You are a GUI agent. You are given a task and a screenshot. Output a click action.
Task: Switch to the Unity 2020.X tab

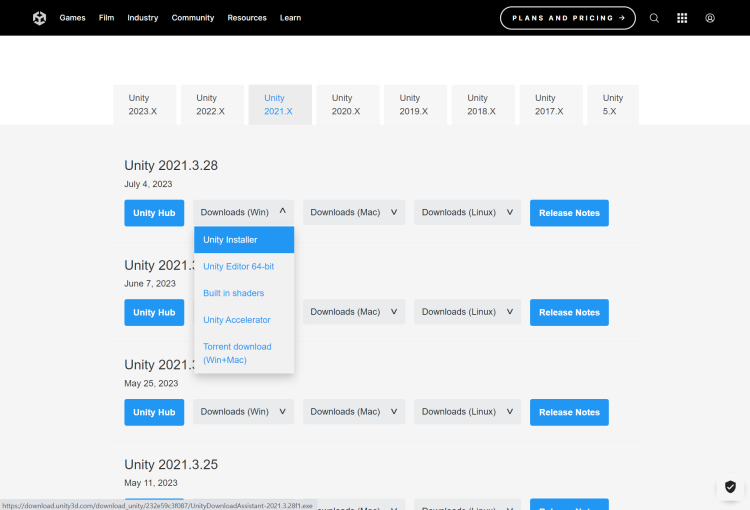coord(348,105)
